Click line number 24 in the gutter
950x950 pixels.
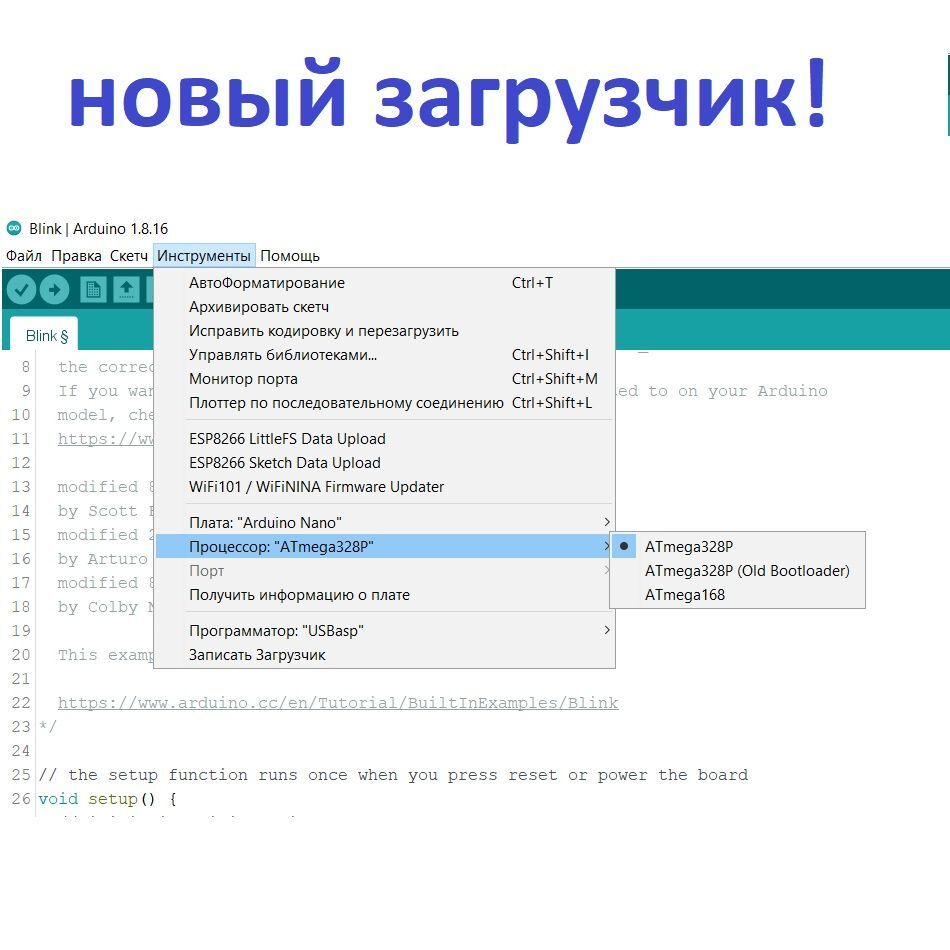pyautogui.click(x=21, y=751)
